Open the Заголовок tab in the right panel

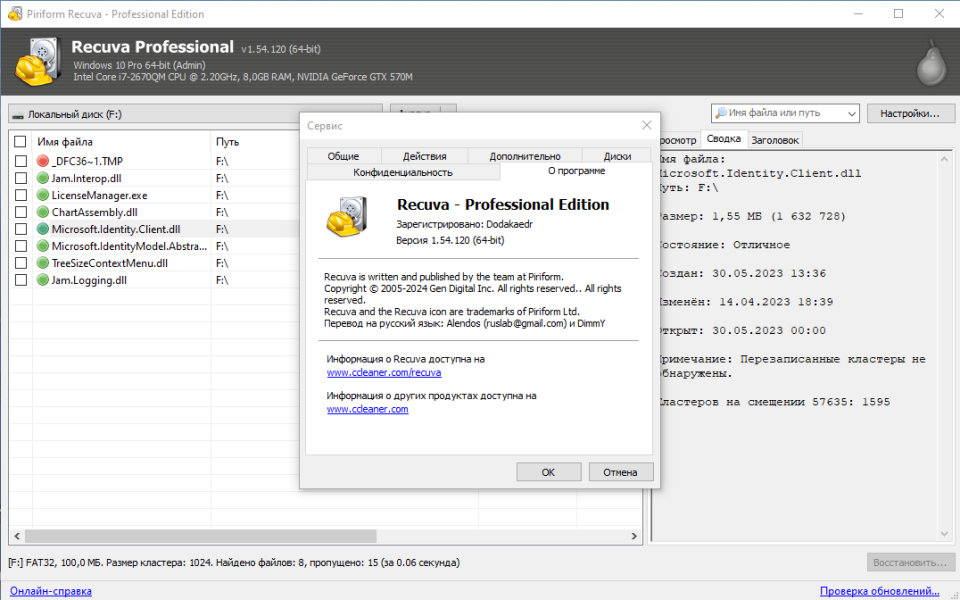[x=774, y=140]
